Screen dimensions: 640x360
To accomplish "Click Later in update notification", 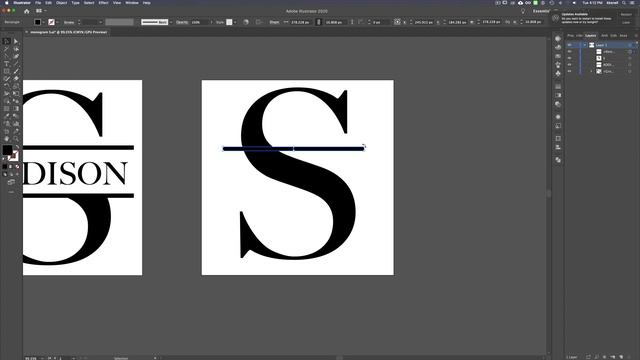I will tap(626, 22).
